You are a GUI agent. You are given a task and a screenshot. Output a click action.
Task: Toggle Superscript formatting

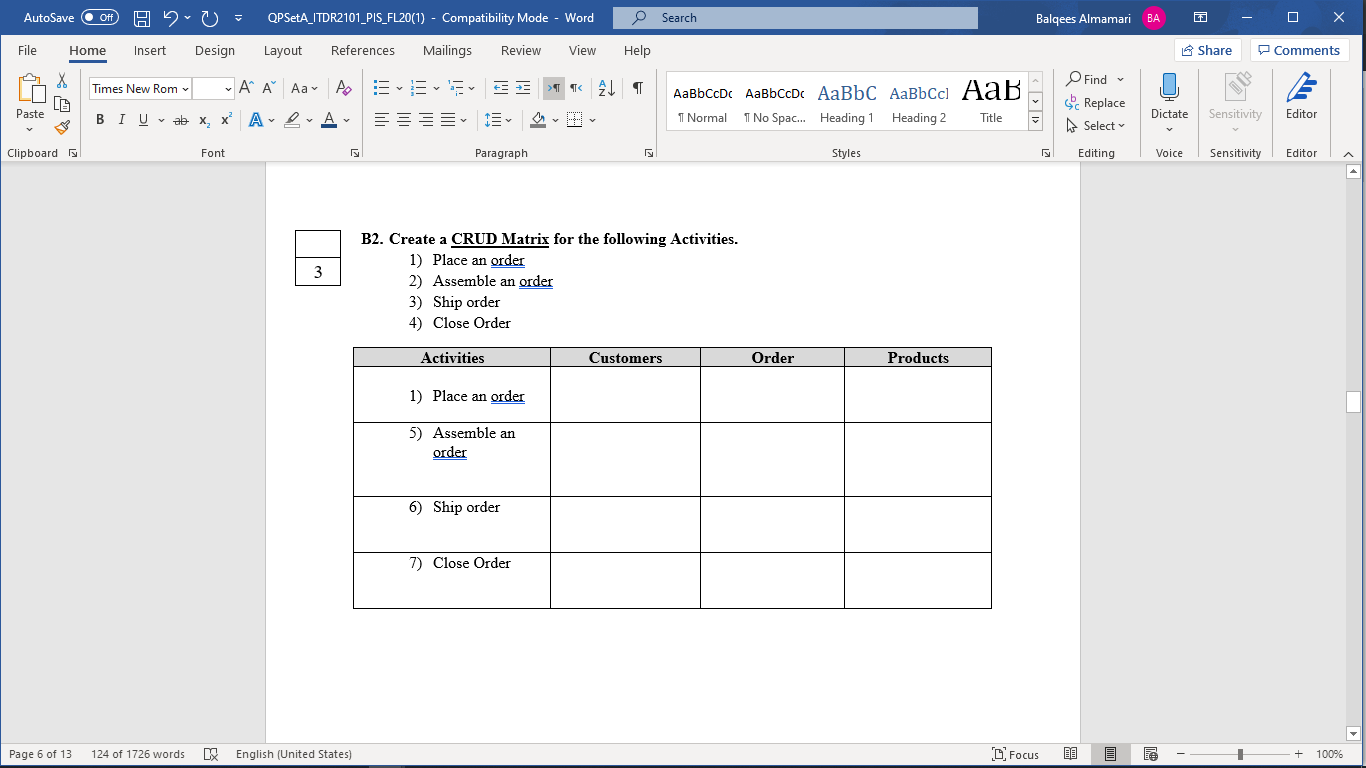pyautogui.click(x=226, y=120)
